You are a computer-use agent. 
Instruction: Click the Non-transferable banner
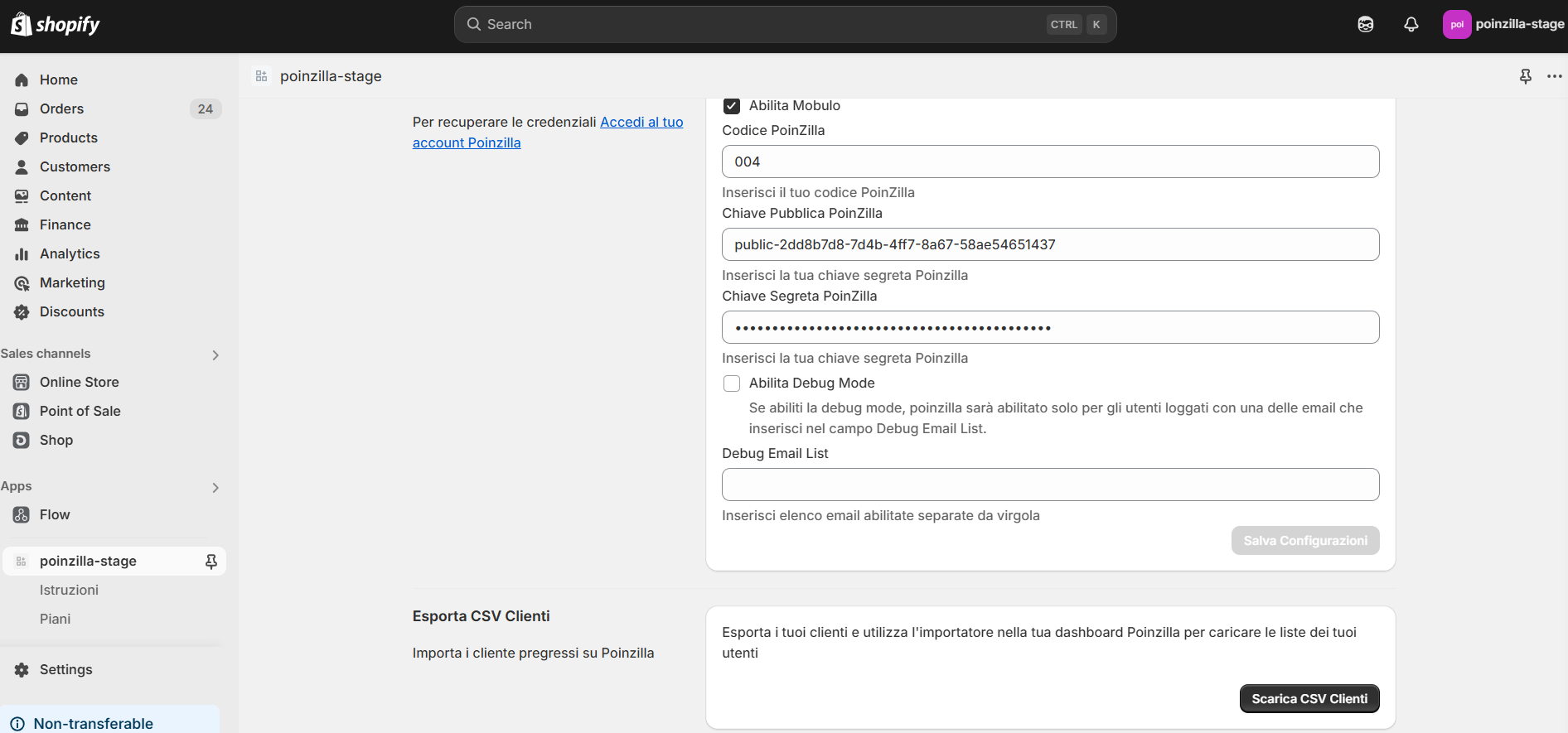tap(109, 721)
